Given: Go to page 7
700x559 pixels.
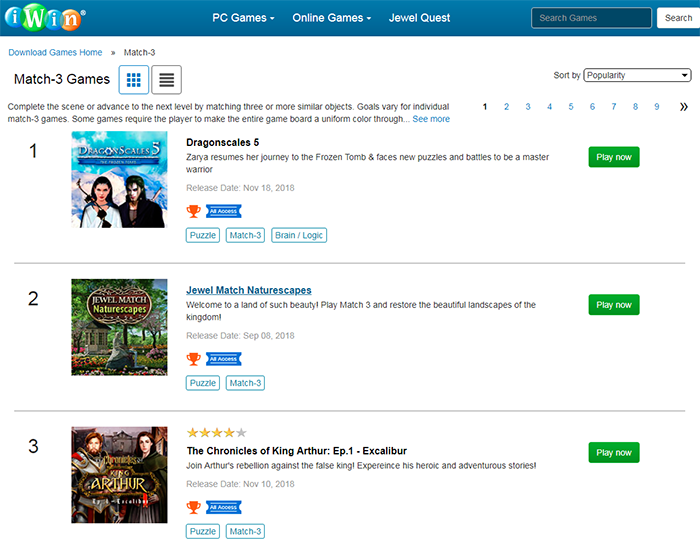Looking at the screenshot, I should (x=614, y=107).
